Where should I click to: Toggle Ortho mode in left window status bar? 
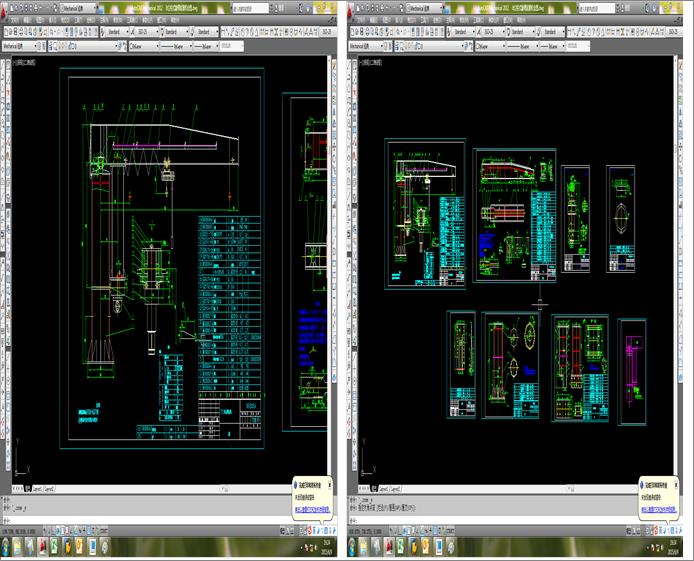pos(58,530)
